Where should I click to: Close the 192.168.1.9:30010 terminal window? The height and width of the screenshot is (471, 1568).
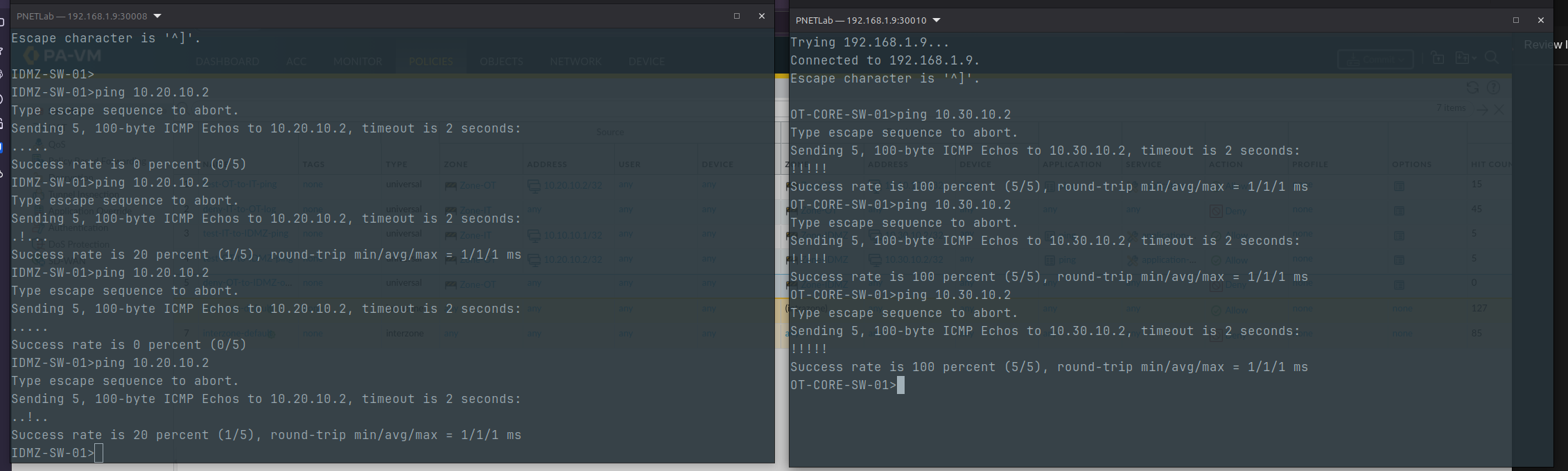1541,20
